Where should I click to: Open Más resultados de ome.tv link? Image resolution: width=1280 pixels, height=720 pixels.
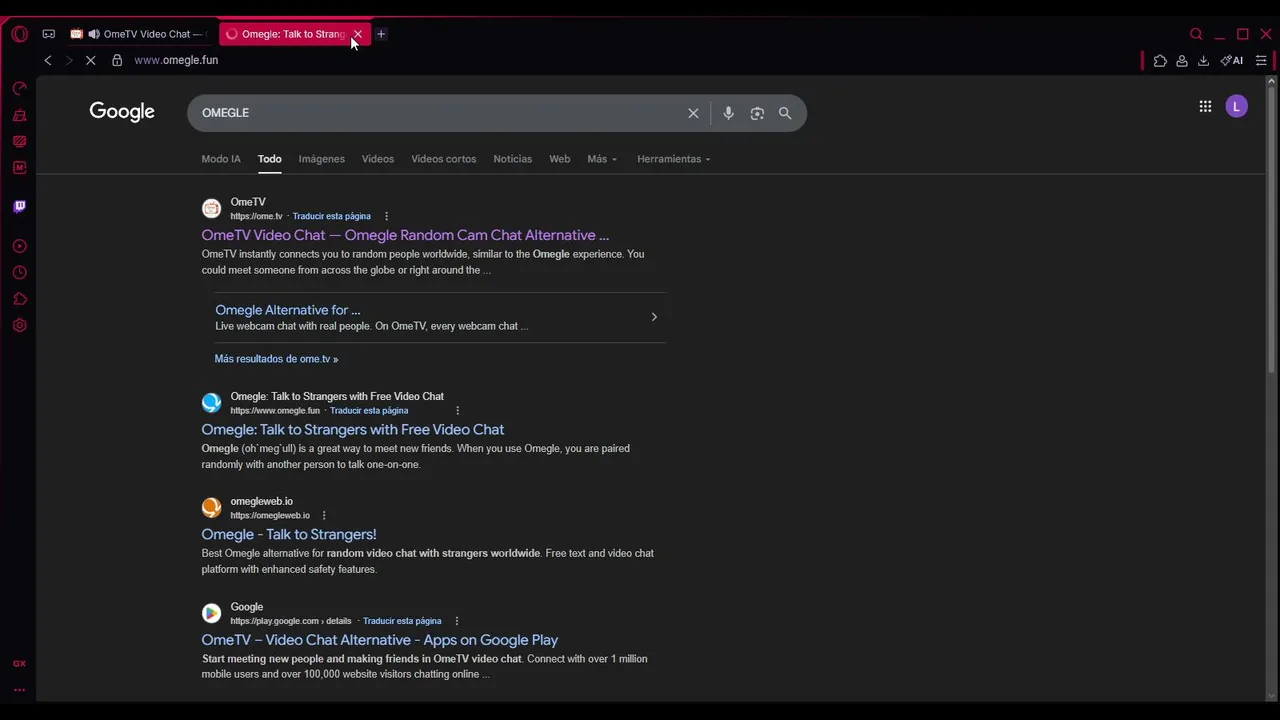[x=276, y=359]
